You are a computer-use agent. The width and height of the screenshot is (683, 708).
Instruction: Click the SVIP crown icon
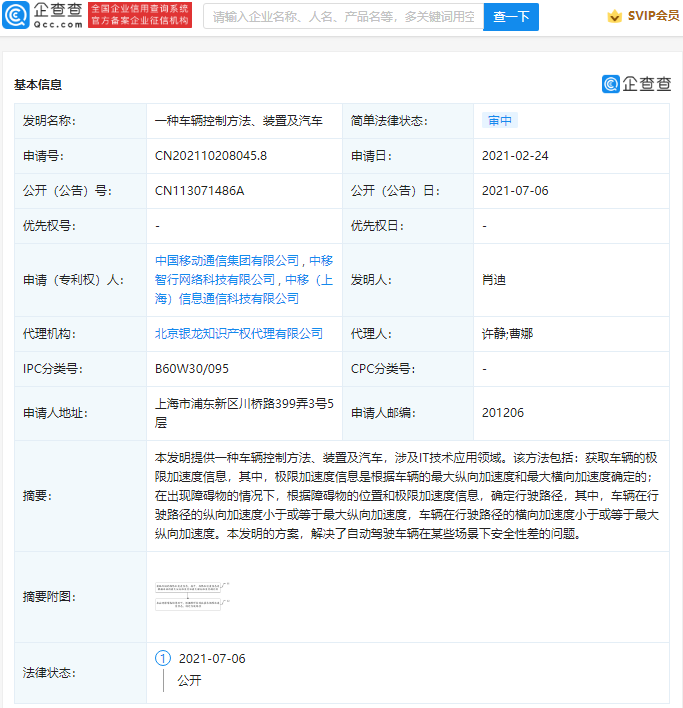614,17
